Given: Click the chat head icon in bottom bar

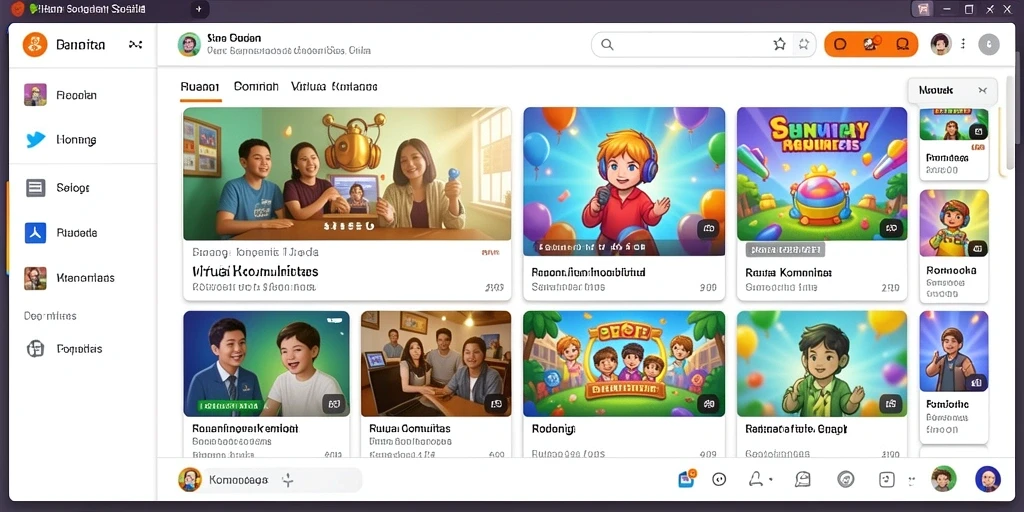Looking at the screenshot, I should (803, 479).
